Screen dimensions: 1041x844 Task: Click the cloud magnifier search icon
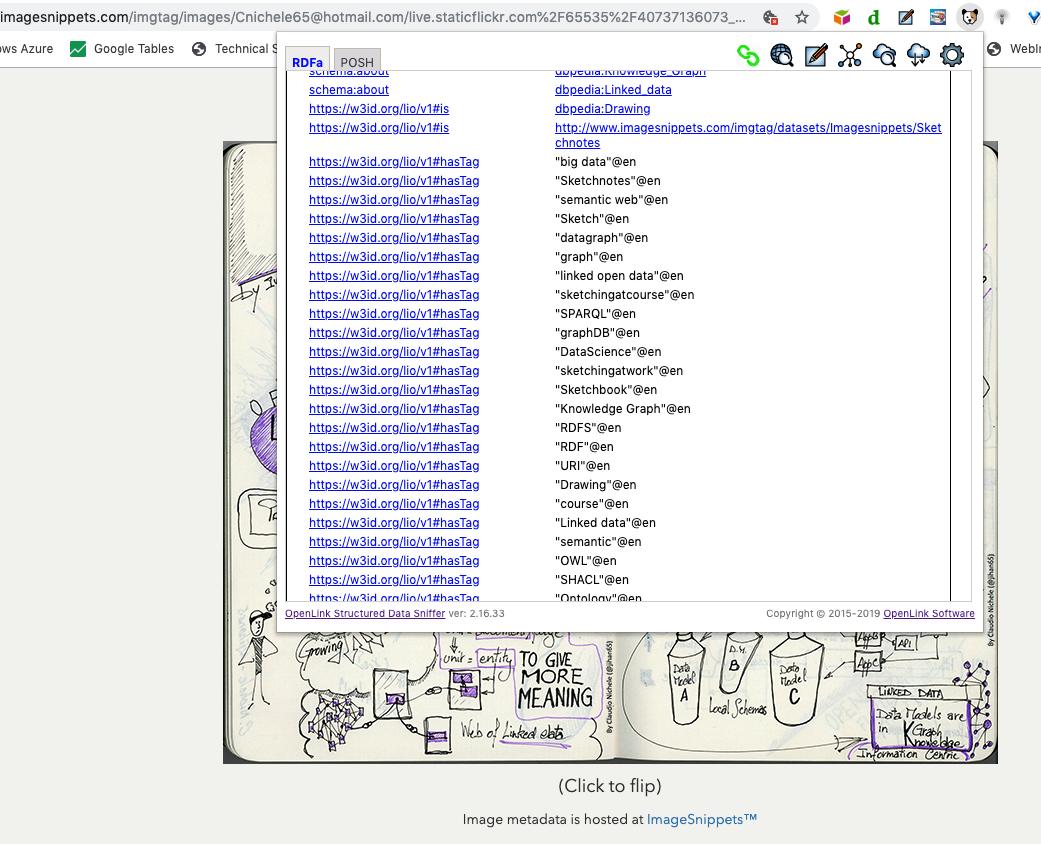tap(884, 55)
